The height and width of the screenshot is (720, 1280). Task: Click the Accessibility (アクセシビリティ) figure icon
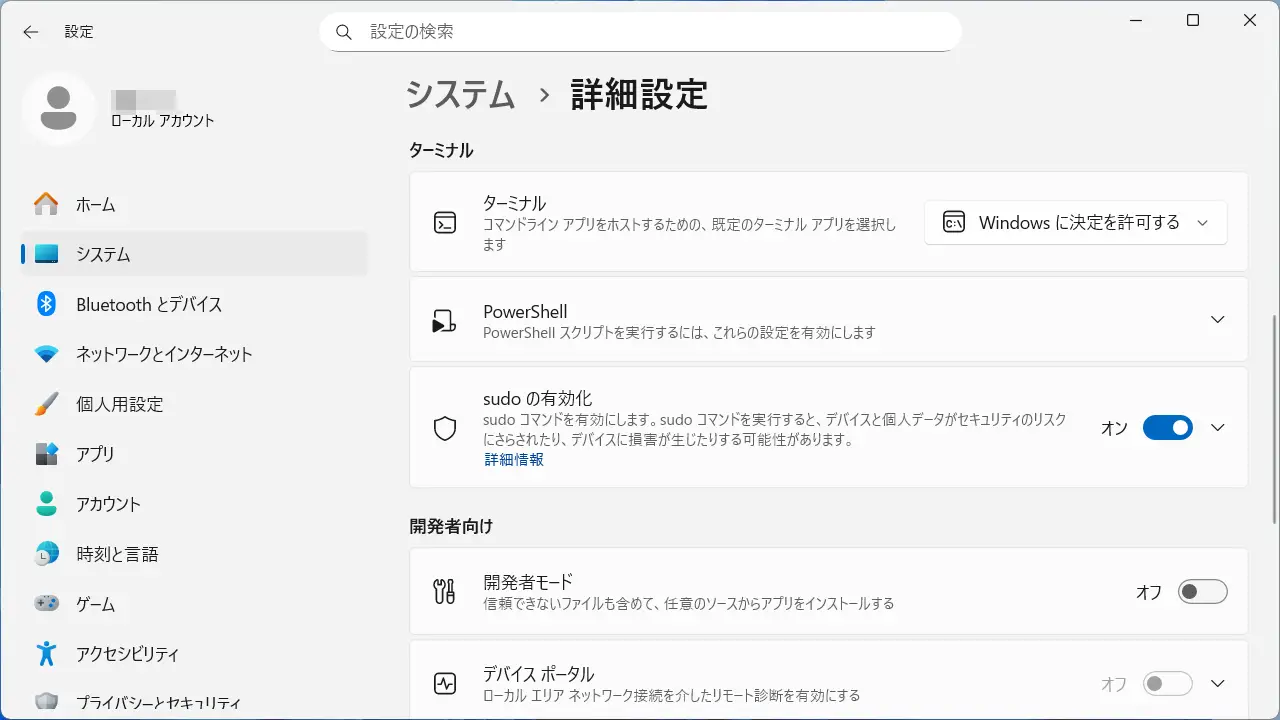tap(46, 654)
